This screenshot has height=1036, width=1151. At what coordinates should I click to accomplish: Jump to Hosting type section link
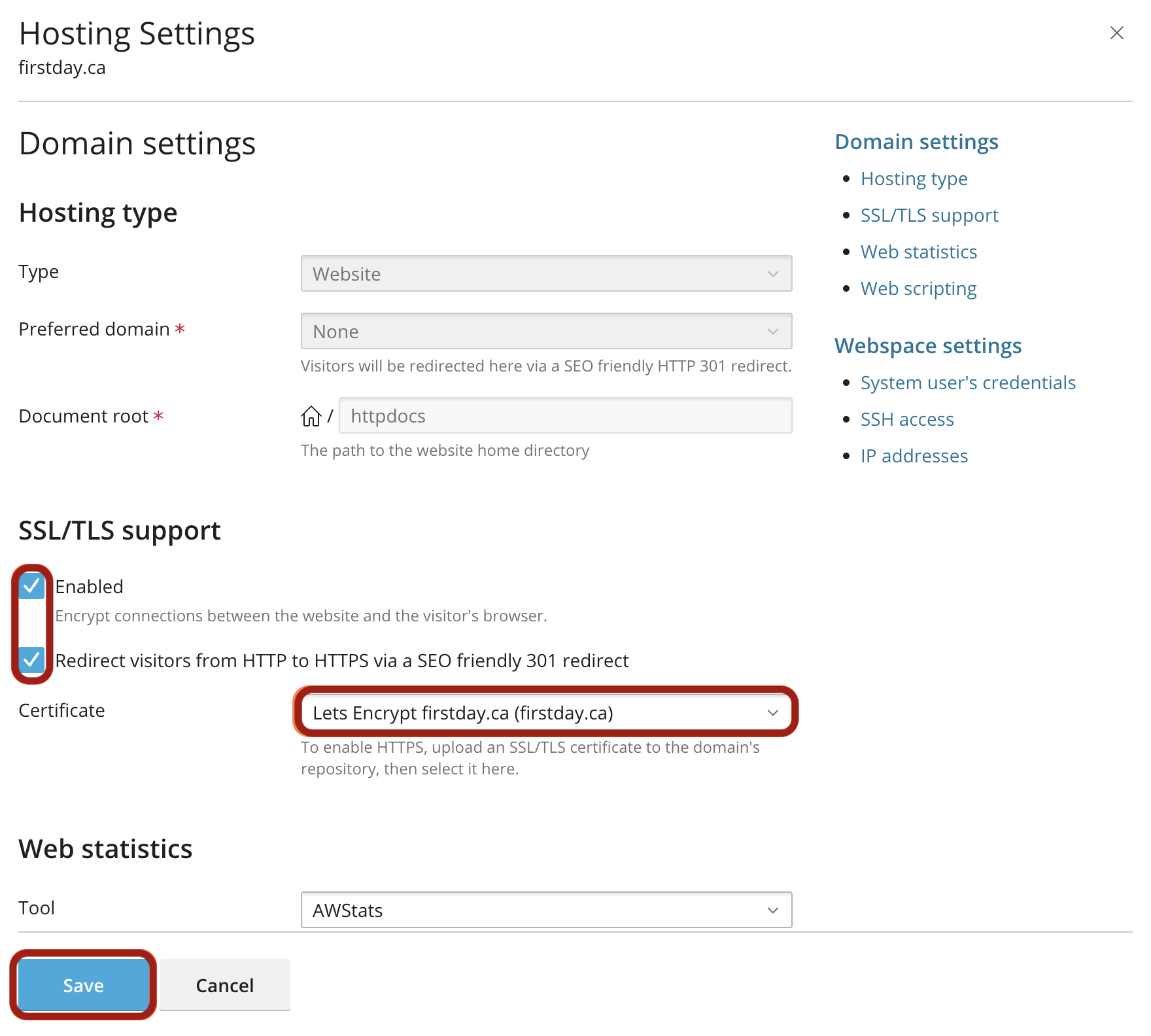(x=914, y=179)
